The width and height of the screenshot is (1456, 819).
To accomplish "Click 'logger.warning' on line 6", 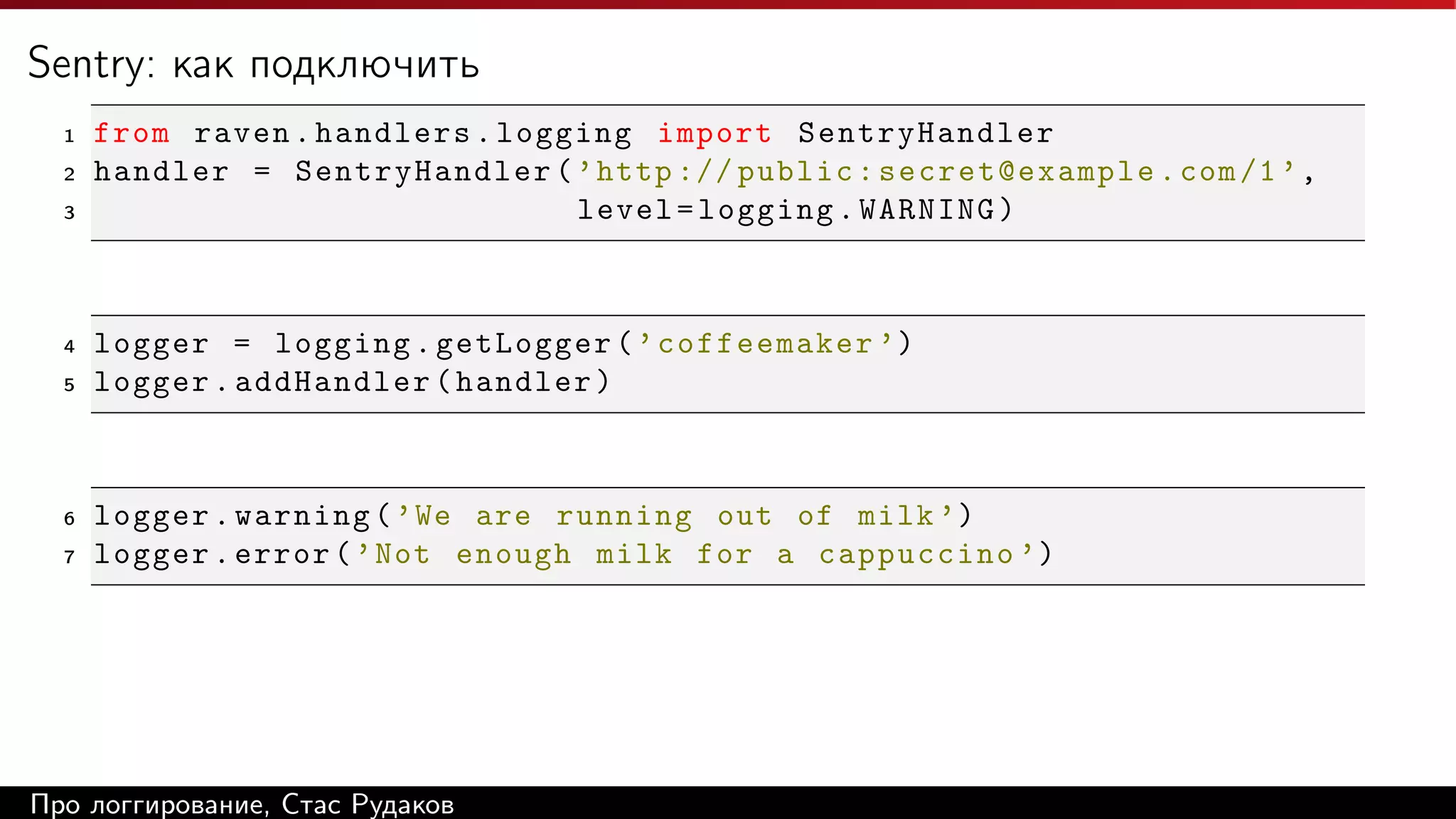I will 232,518.
